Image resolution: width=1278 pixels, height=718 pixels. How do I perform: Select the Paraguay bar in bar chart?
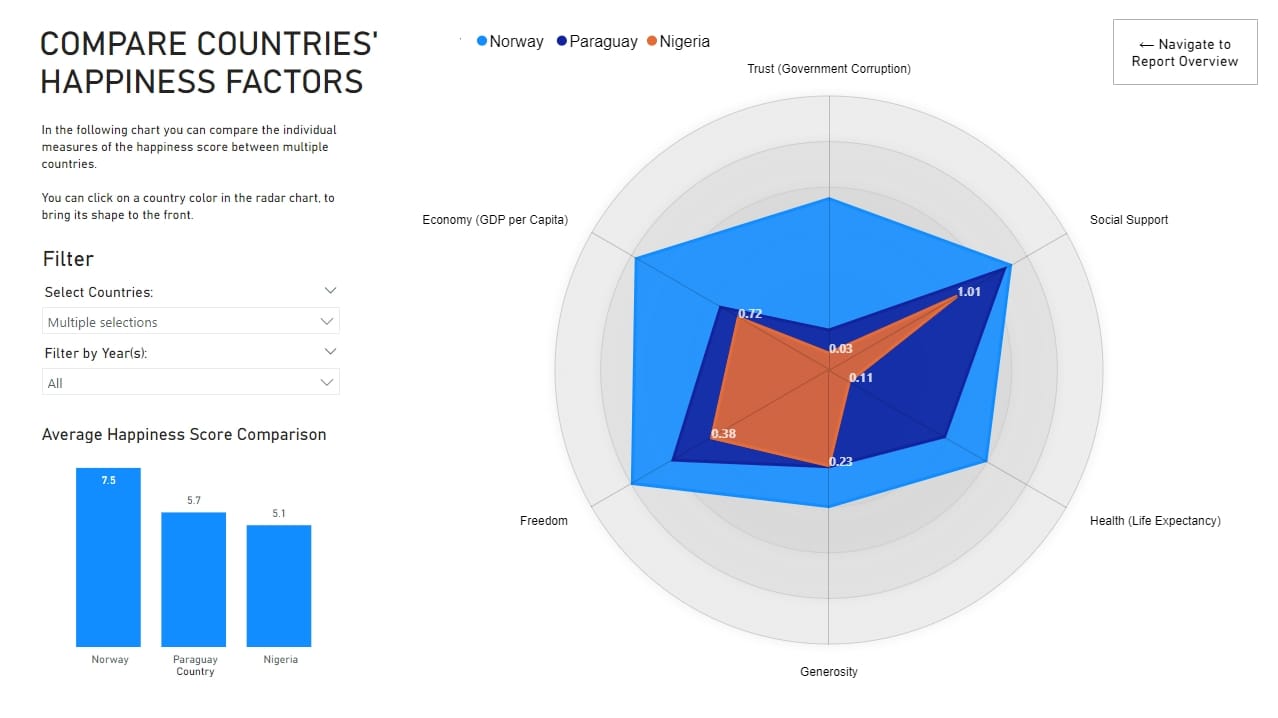194,579
